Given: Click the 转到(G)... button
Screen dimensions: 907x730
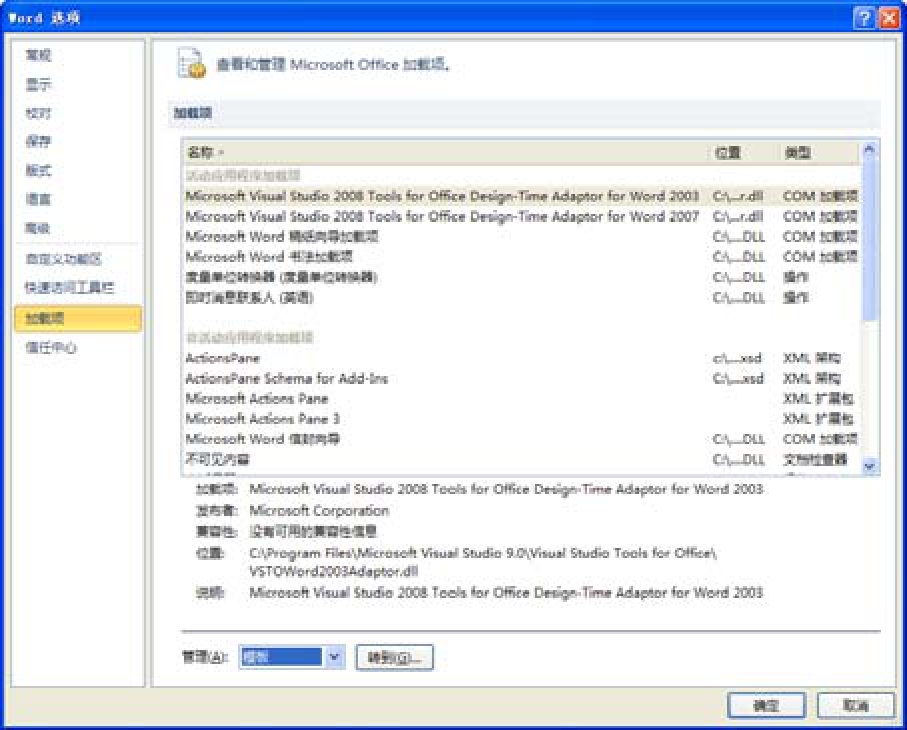Looking at the screenshot, I should 394,658.
